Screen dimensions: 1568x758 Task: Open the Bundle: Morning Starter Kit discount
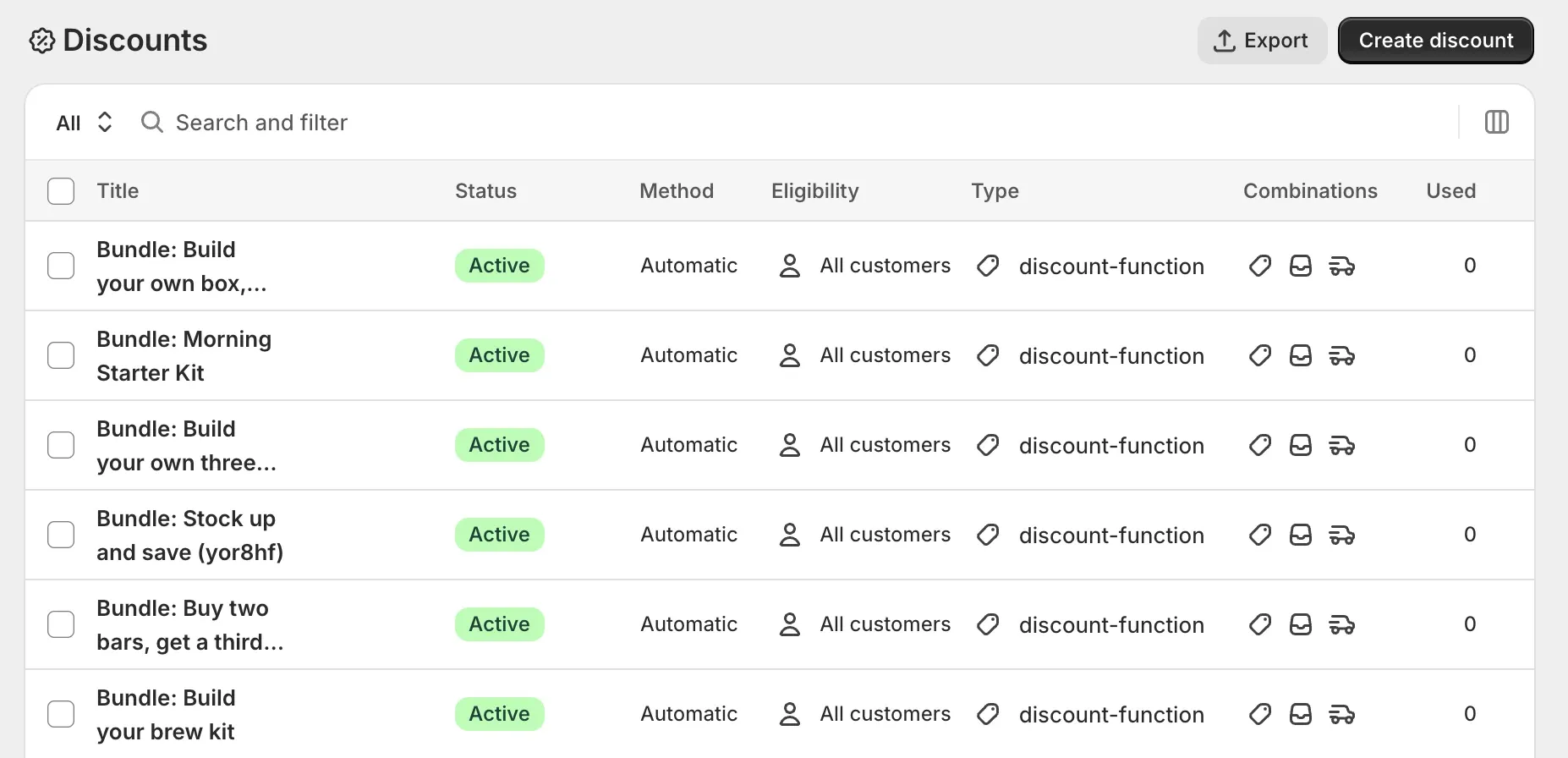click(x=184, y=356)
